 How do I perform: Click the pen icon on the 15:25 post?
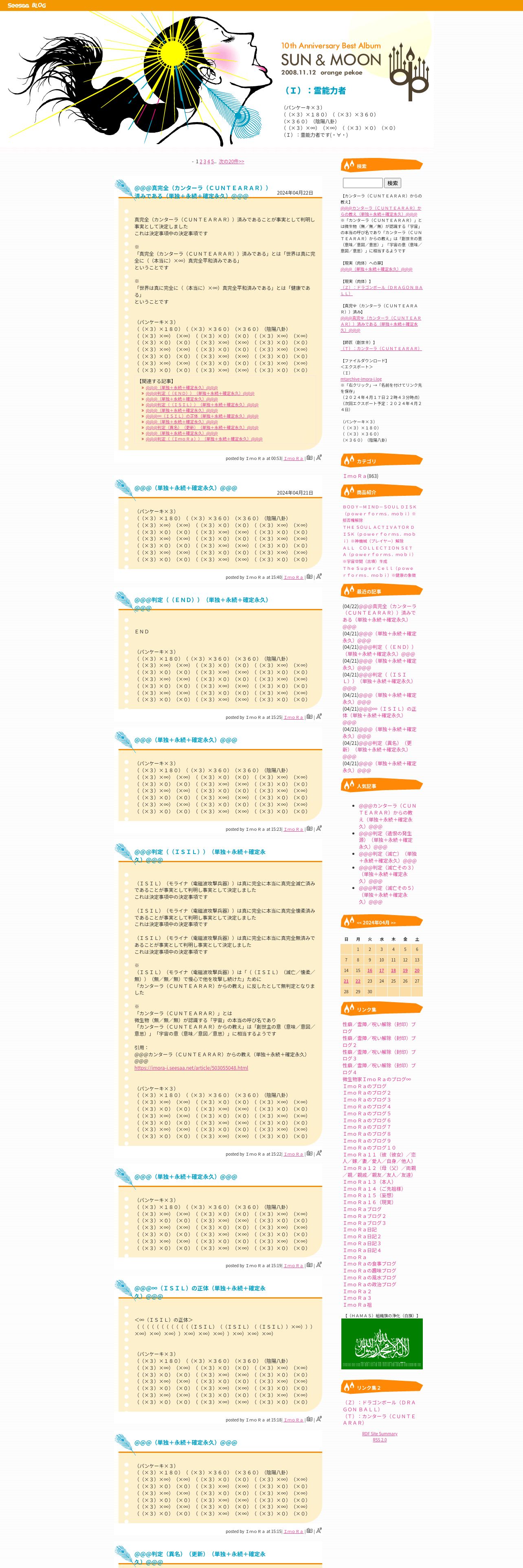click(x=319, y=716)
